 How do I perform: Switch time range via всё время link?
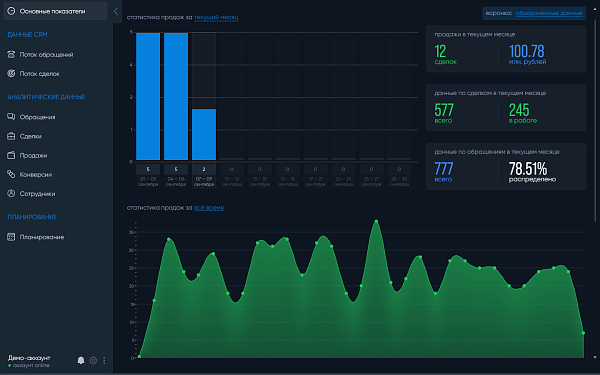coord(209,208)
